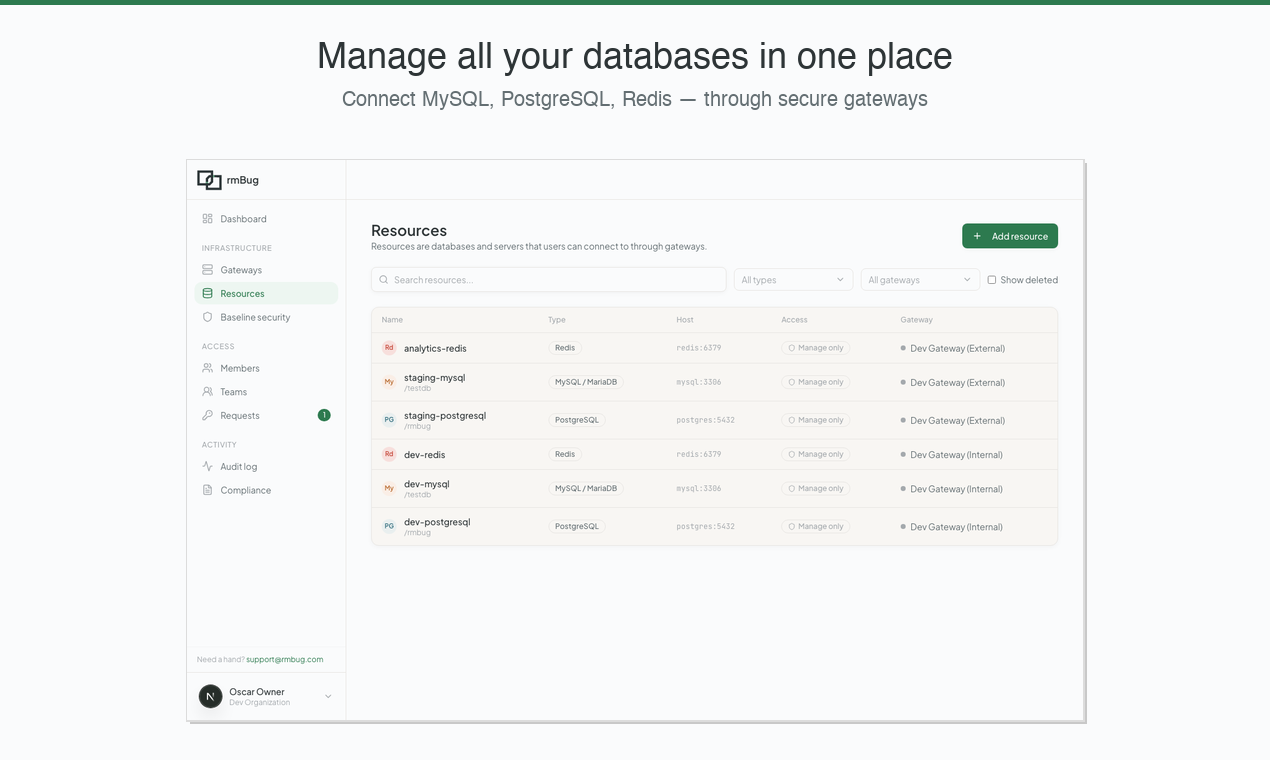Click the Rd icon for dev-redis
This screenshot has width=1270, height=760.
point(389,454)
